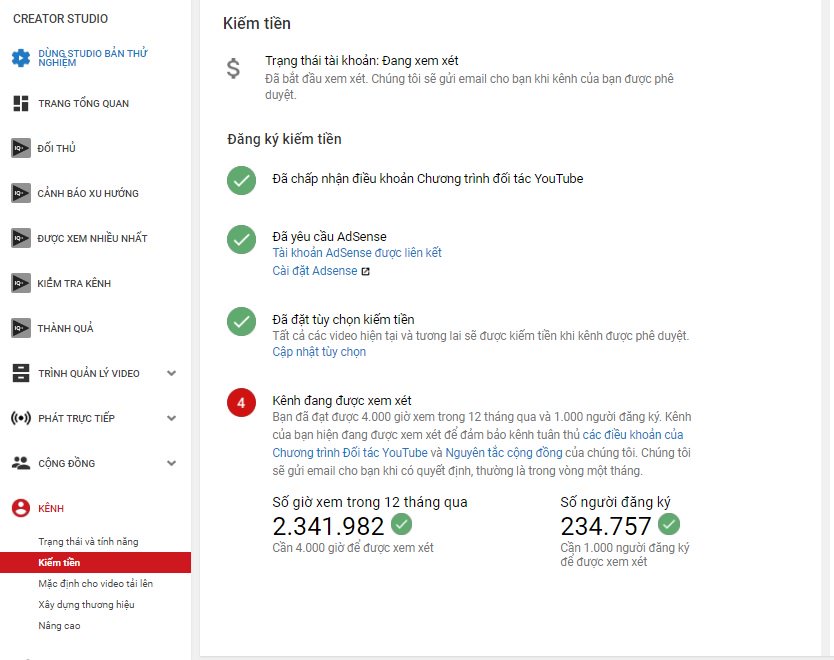Click the Cảnh báo xu hướng icon
Image resolution: width=834 pixels, height=660 pixels.
pos(21,193)
